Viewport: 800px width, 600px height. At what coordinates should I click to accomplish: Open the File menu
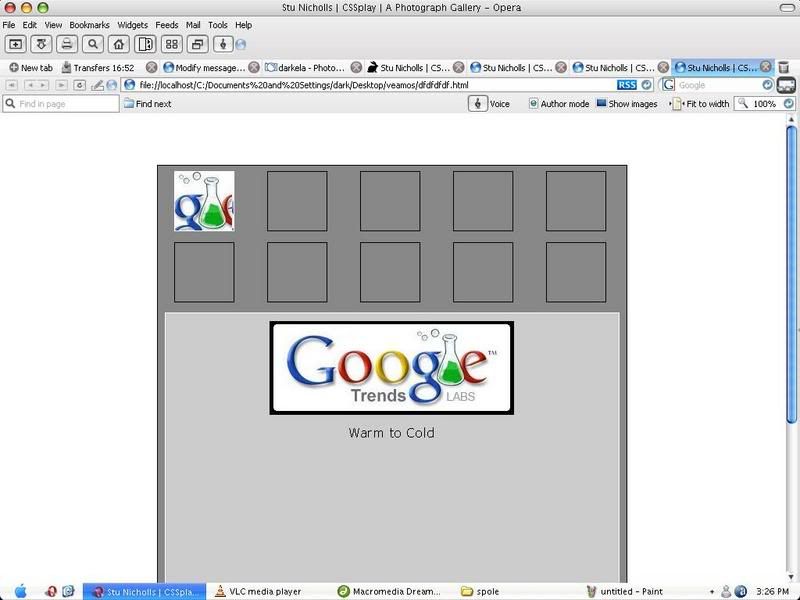coord(9,25)
